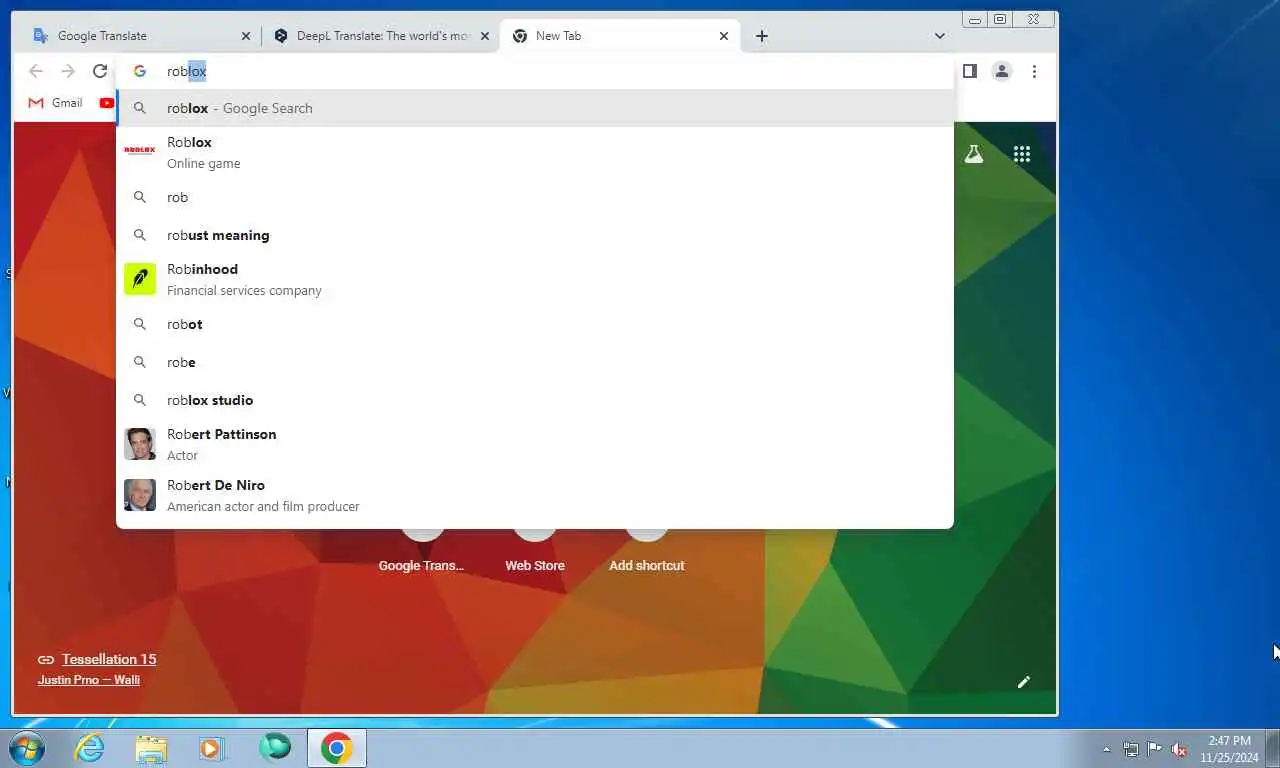
Task: Click the taskbar clock showing 2:47 PM
Action: [1229, 749]
